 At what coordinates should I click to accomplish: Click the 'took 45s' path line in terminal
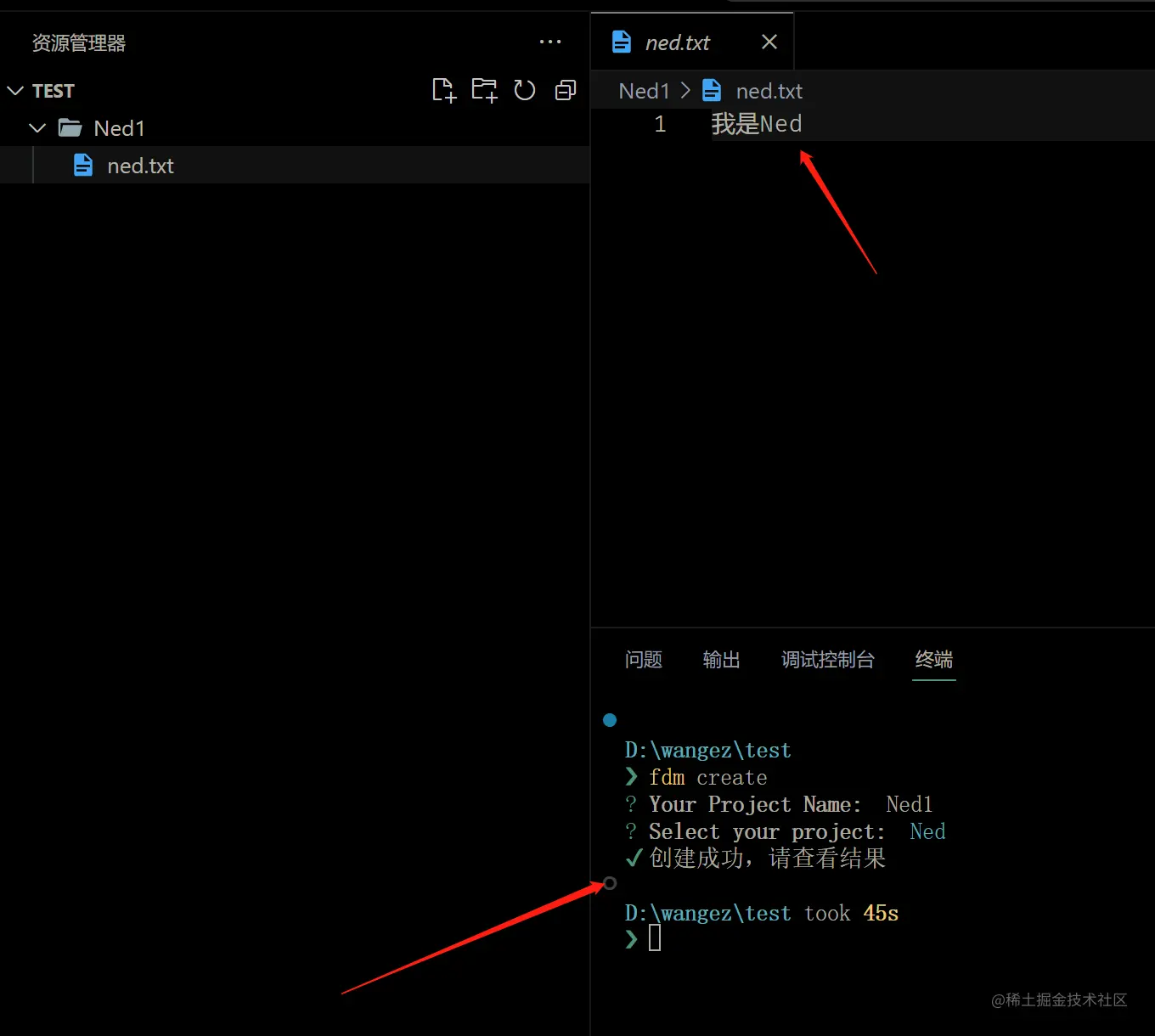point(762,913)
